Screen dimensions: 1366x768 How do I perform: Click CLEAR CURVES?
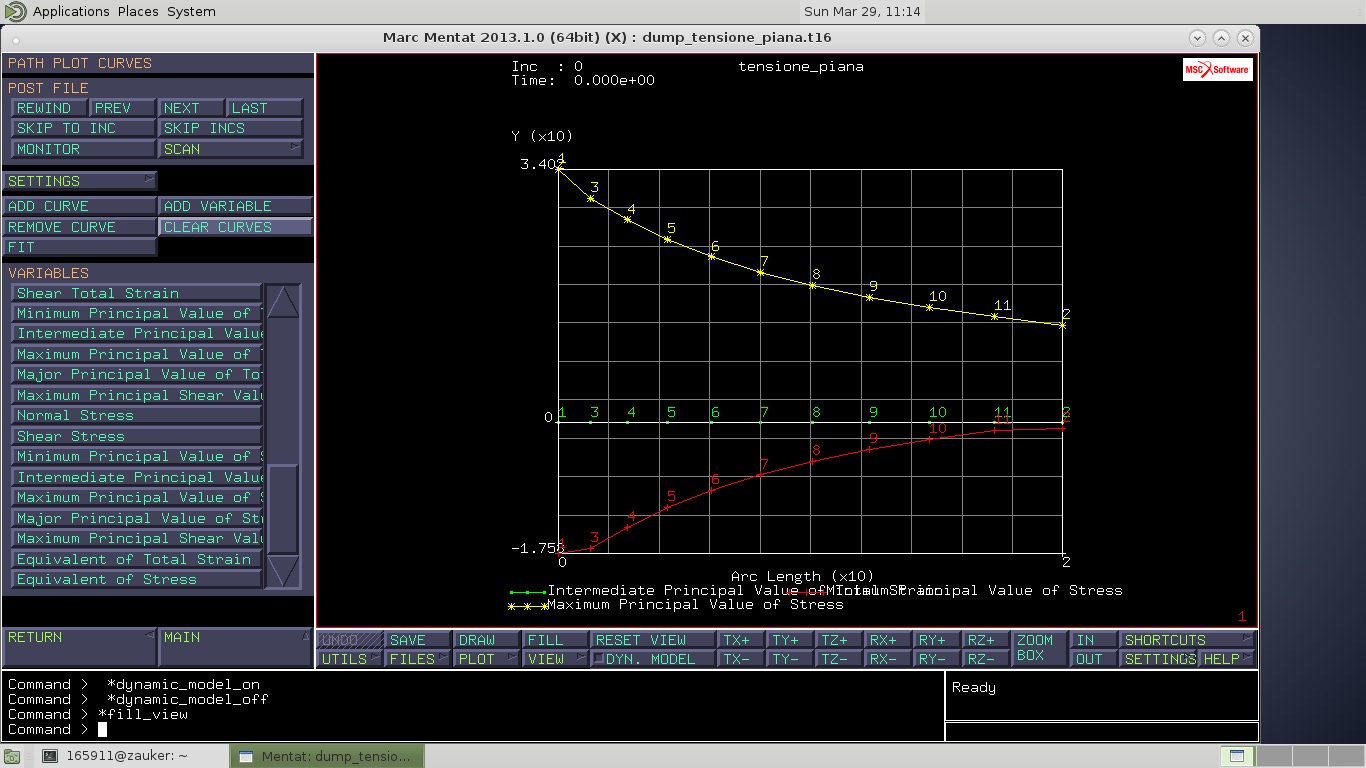pos(235,227)
